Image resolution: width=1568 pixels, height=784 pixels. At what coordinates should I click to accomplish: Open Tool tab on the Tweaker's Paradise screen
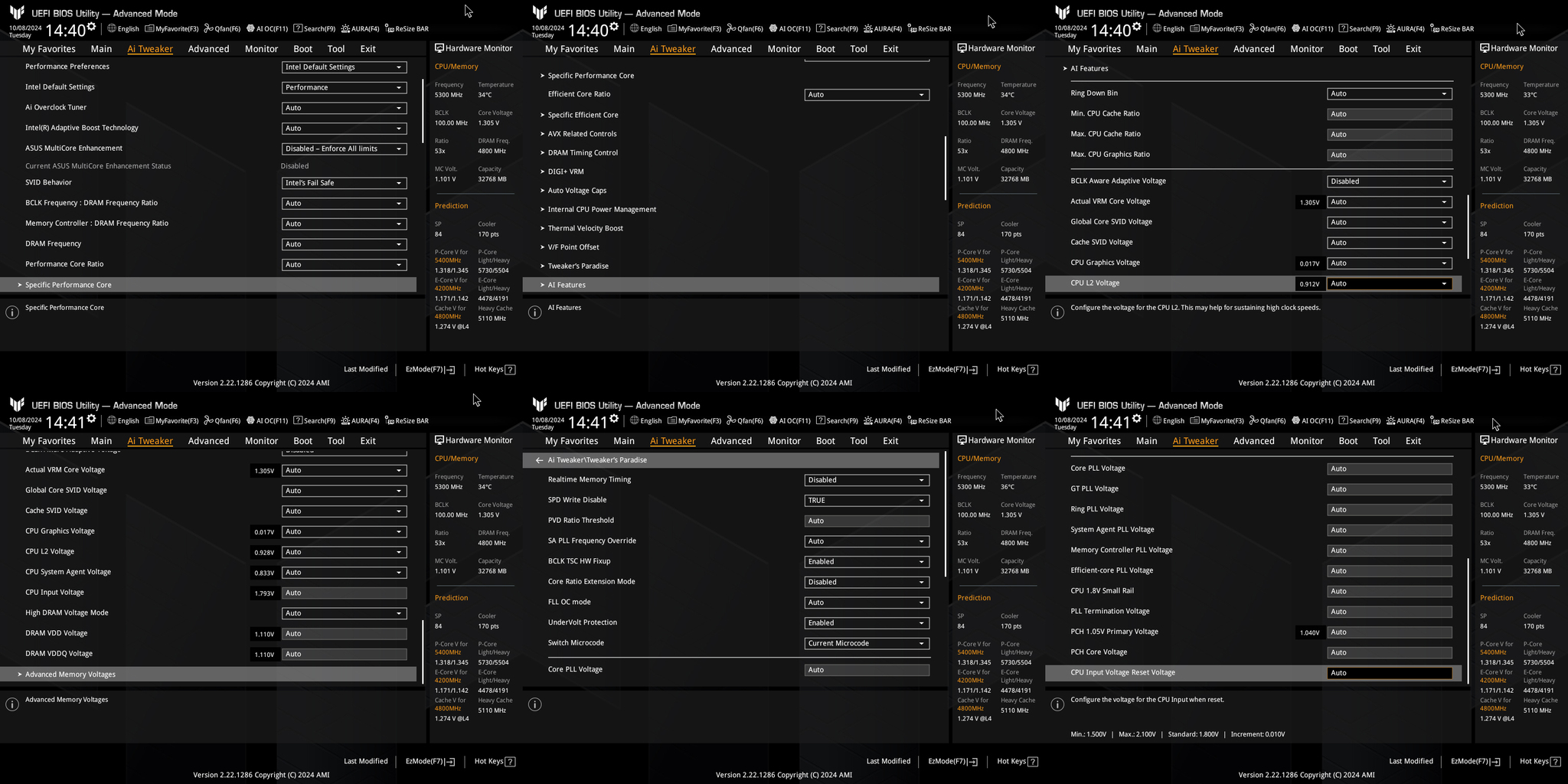(x=858, y=441)
